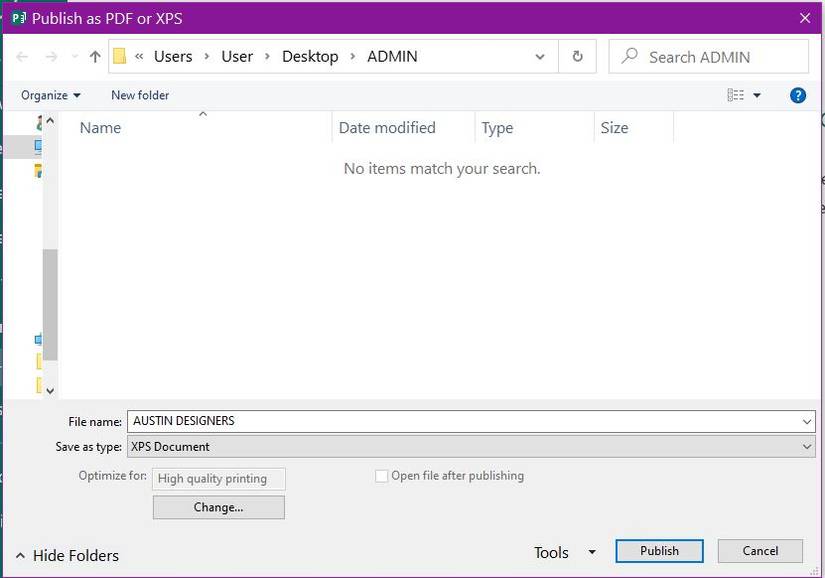825x578 pixels.
Task: Expand the File name history dropdown
Action: pyautogui.click(x=807, y=420)
